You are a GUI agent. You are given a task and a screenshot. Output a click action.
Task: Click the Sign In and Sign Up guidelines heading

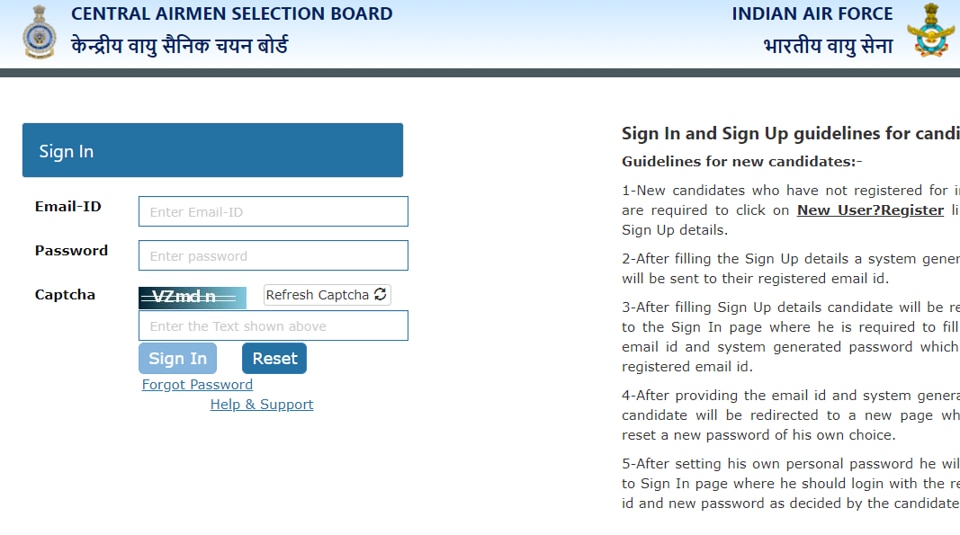(x=790, y=134)
